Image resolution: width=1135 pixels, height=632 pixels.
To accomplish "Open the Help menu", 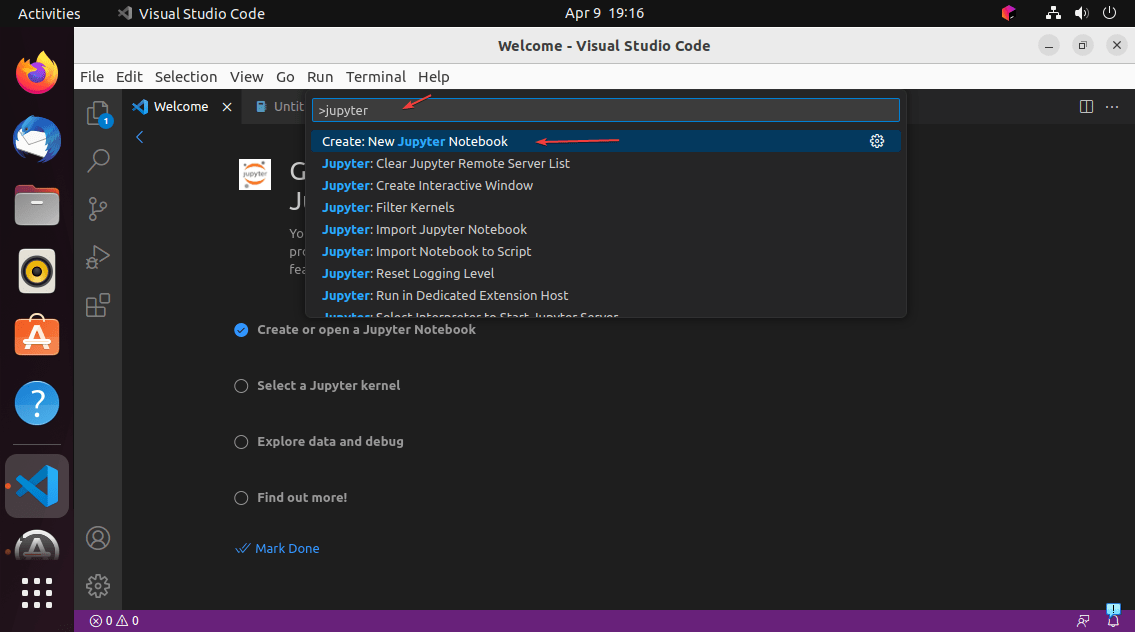I will click(x=434, y=77).
